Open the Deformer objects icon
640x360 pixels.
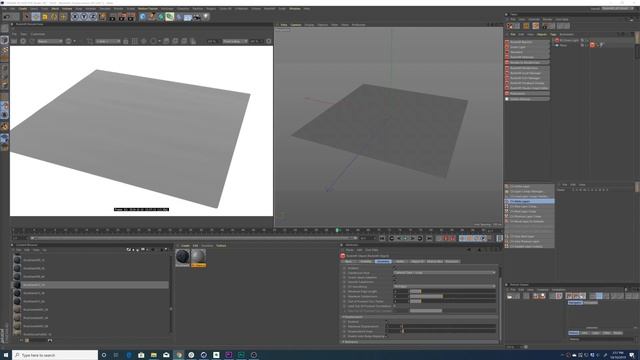pos(179,17)
